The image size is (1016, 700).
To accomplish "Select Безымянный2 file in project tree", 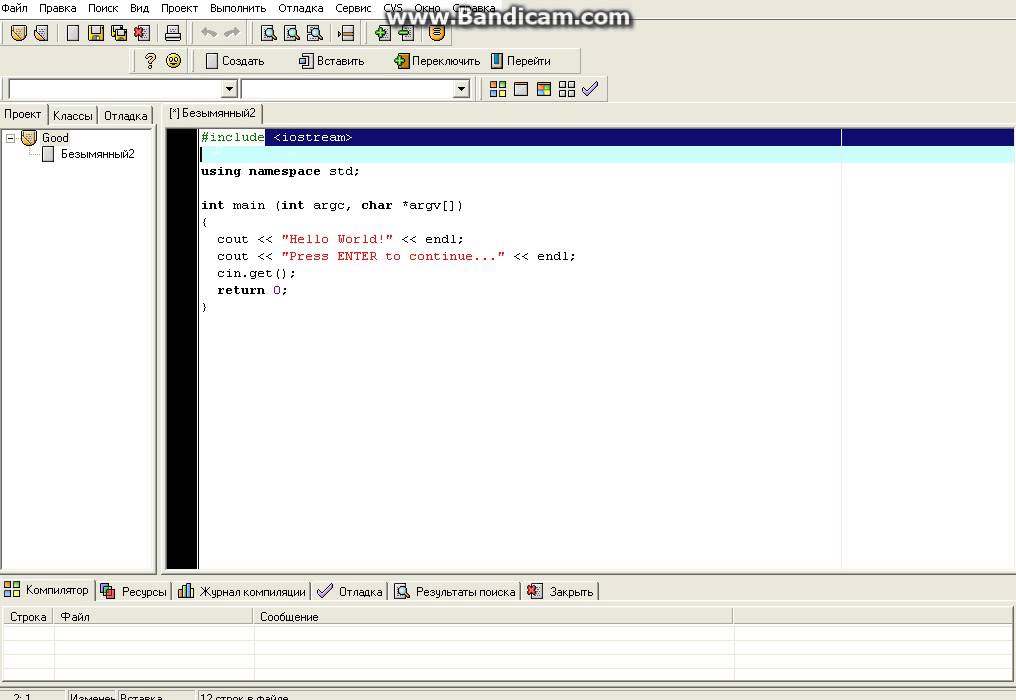I will 97,154.
